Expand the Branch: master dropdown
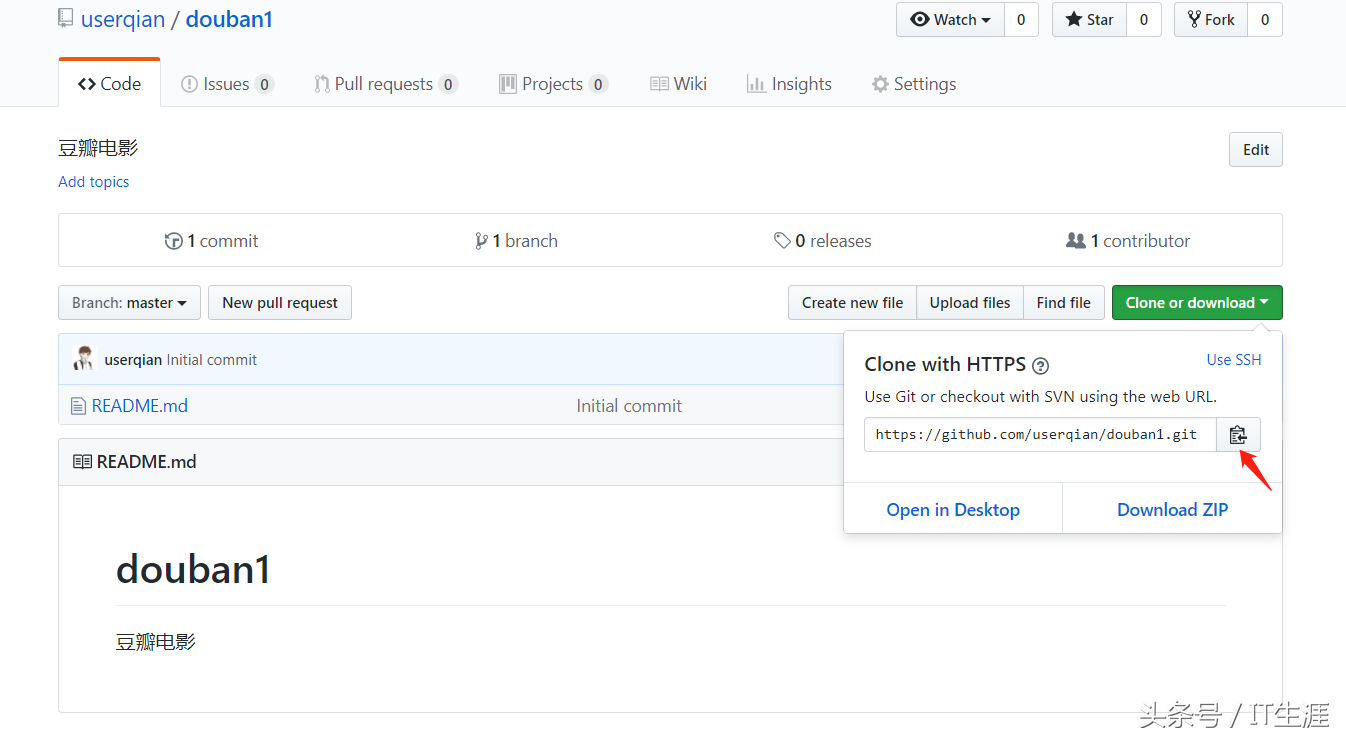Image resolution: width=1346 pixels, height=739 pixels. (129, 303)
